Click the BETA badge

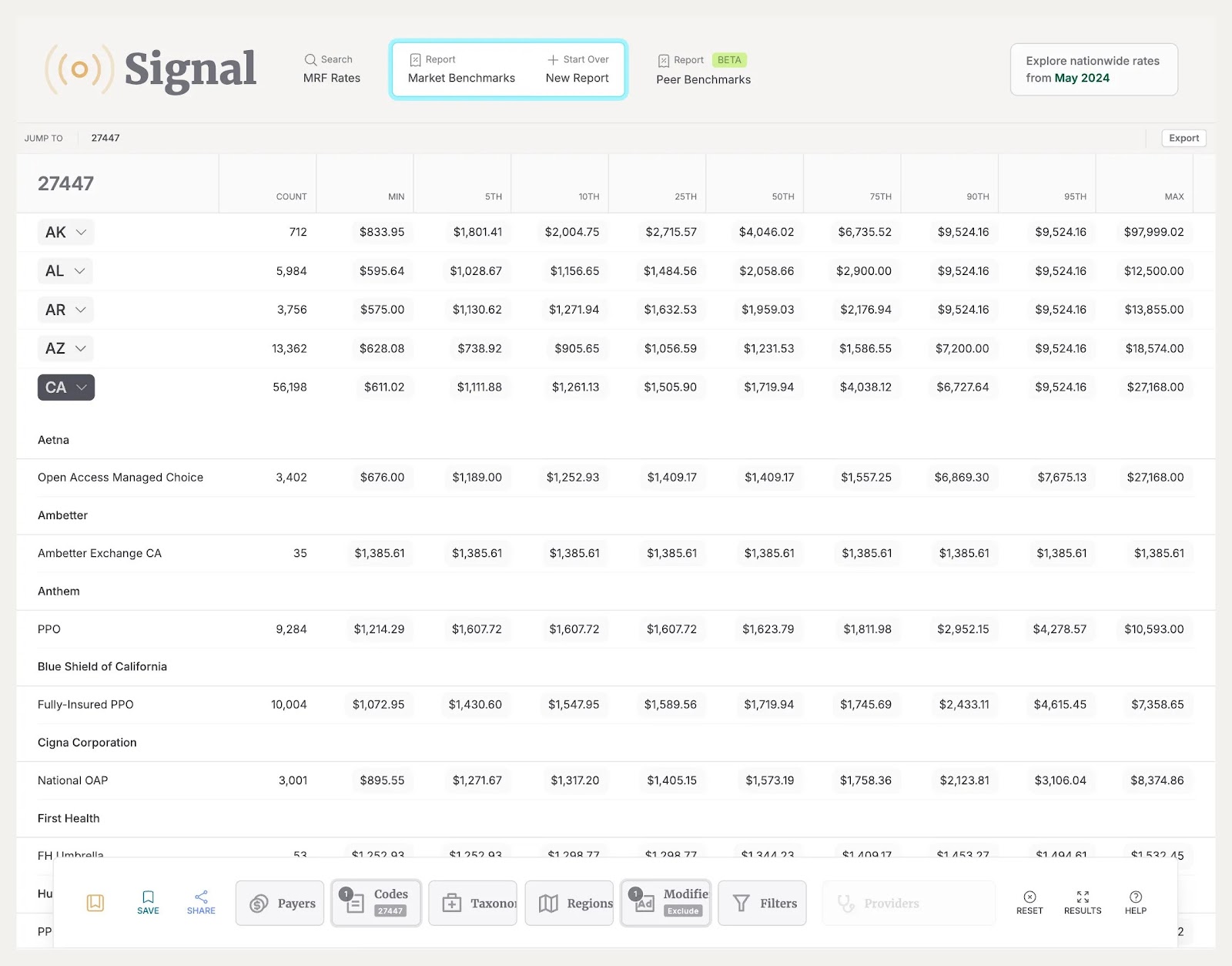728,60
